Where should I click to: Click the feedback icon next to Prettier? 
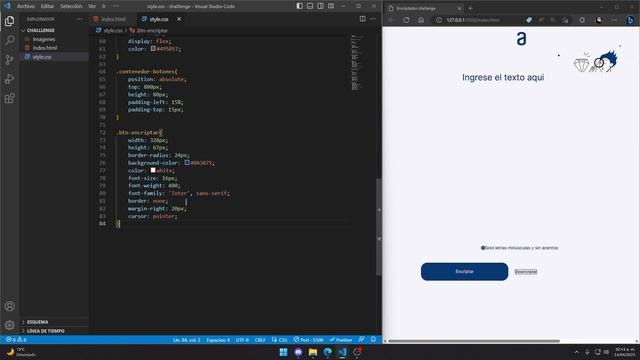click(362, 340)
